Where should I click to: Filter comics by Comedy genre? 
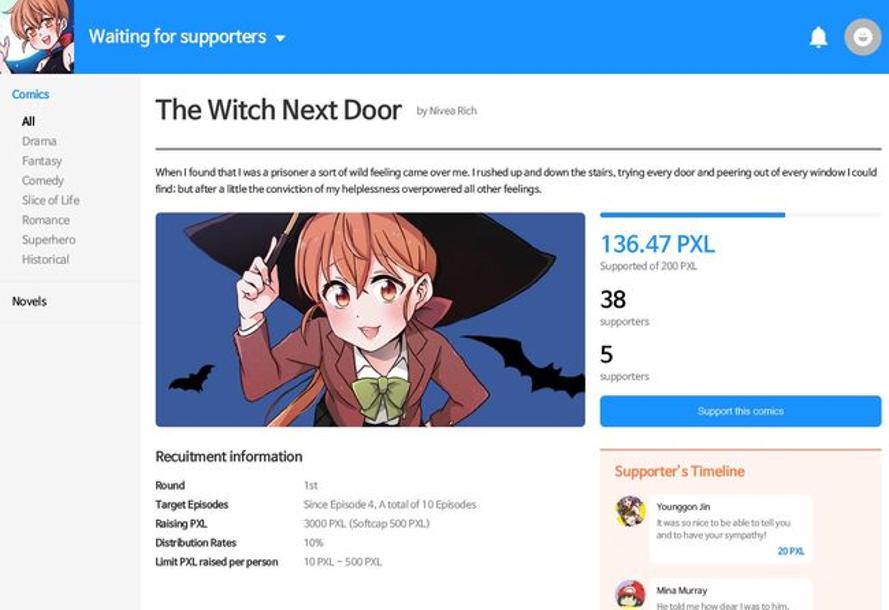[43, 181]
